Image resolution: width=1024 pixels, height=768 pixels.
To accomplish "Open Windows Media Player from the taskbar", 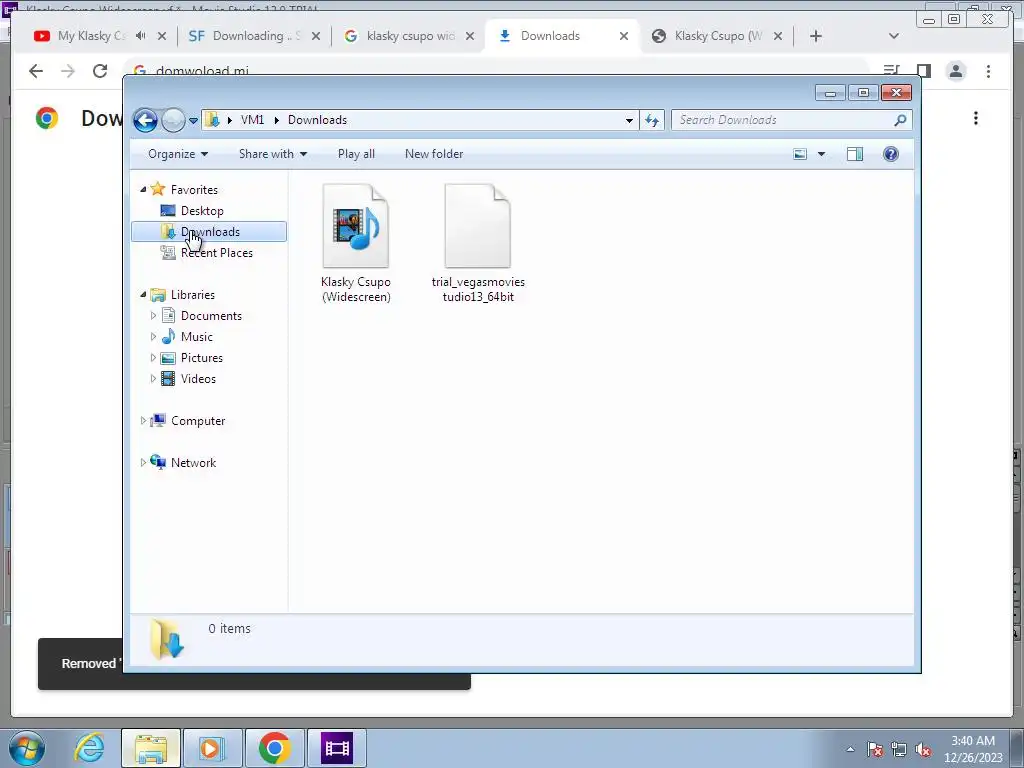I will 212,748.
